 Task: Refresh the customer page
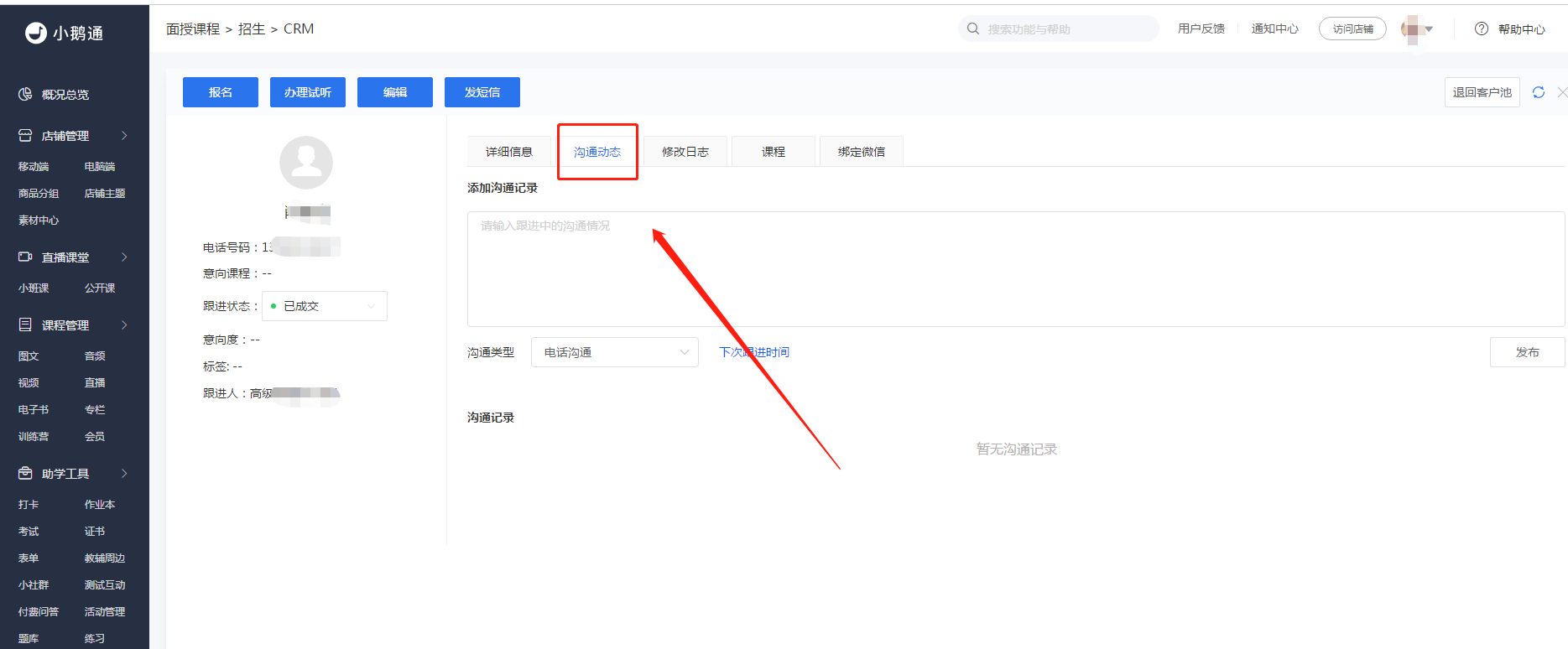pyautogui.click(x=1539, y=92)
